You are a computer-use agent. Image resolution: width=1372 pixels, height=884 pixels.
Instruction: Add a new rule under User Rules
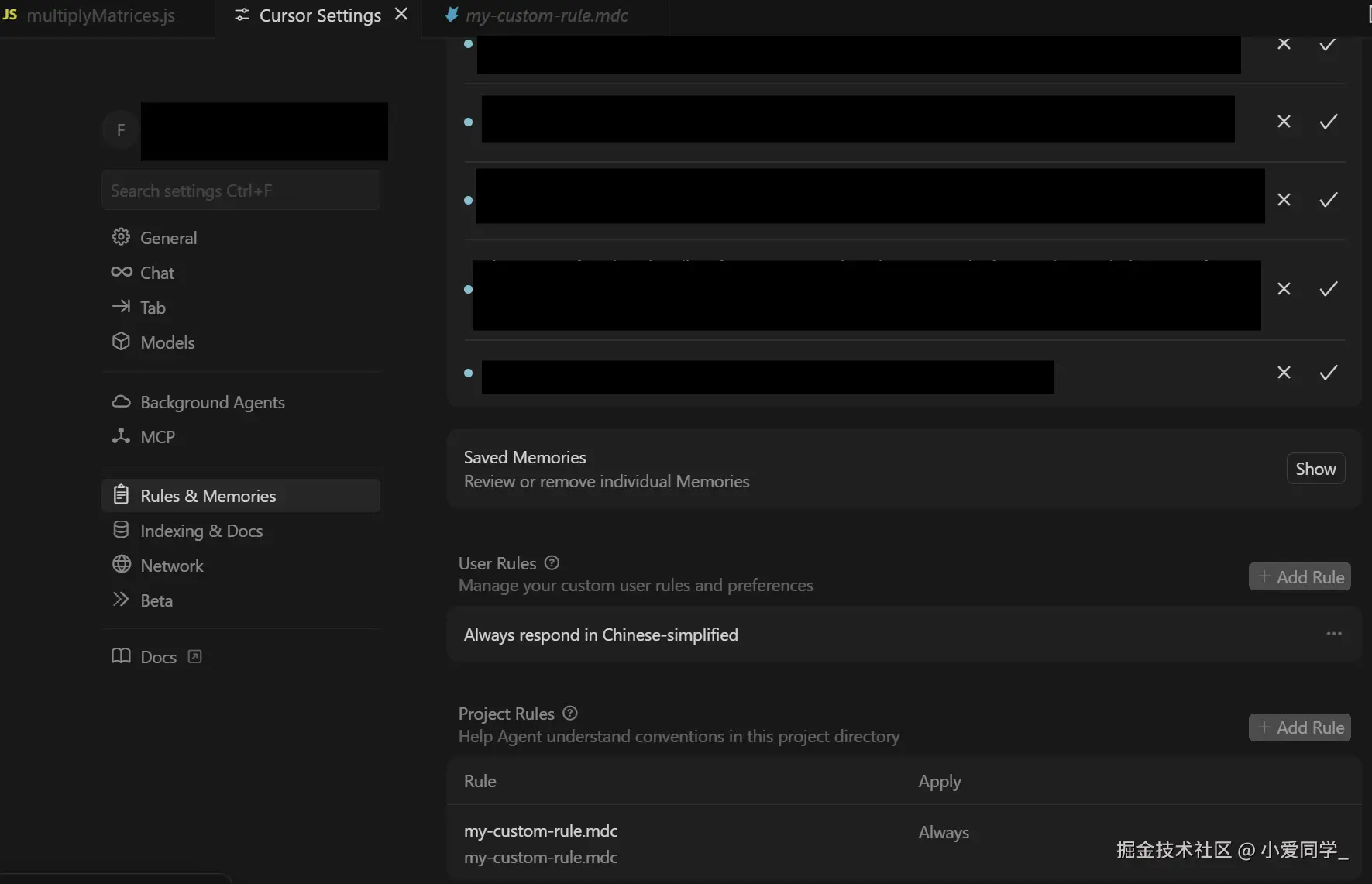coord(1300,577)
